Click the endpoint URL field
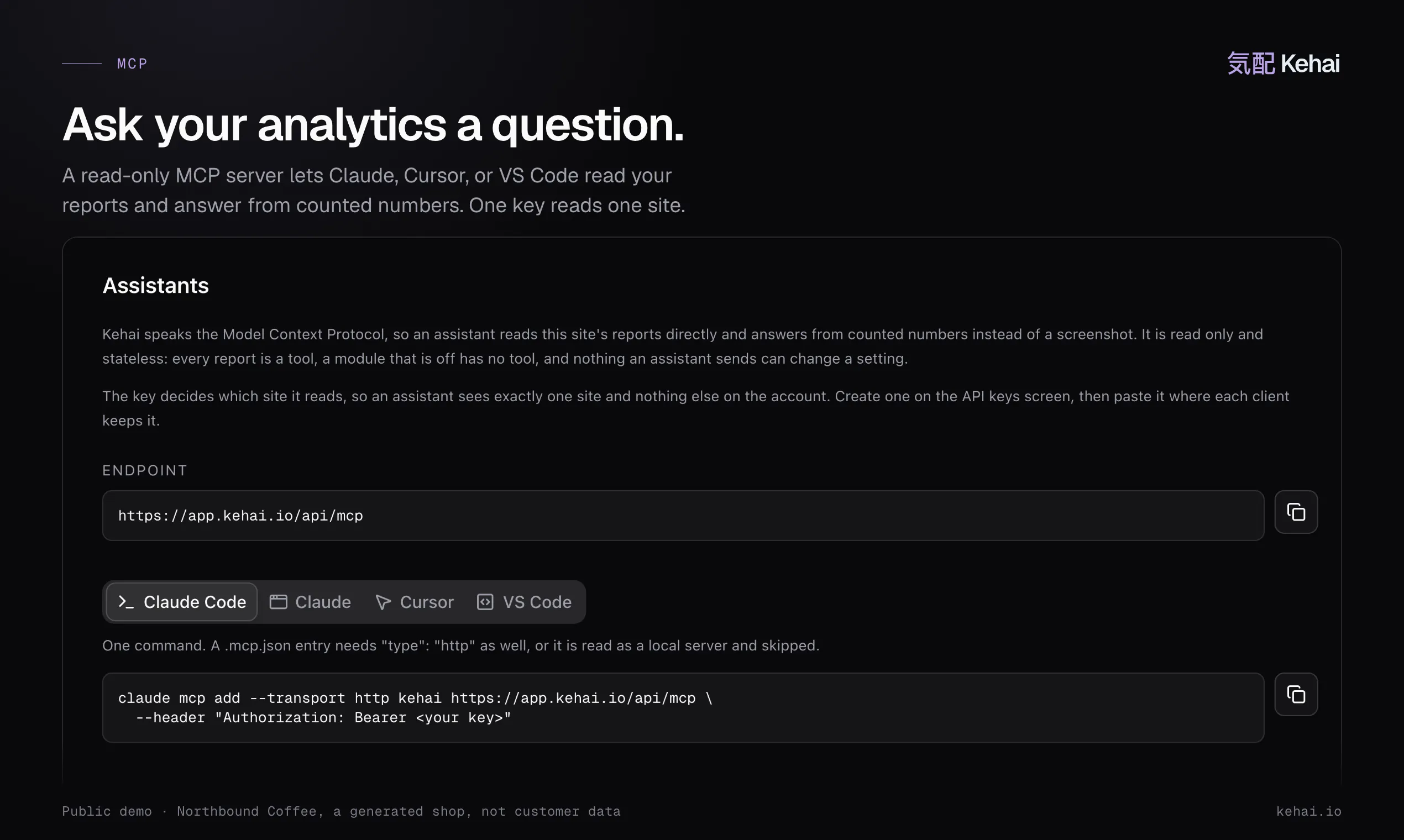The width and height of the screenshot is (1404, 840). (x=683, y=516)
